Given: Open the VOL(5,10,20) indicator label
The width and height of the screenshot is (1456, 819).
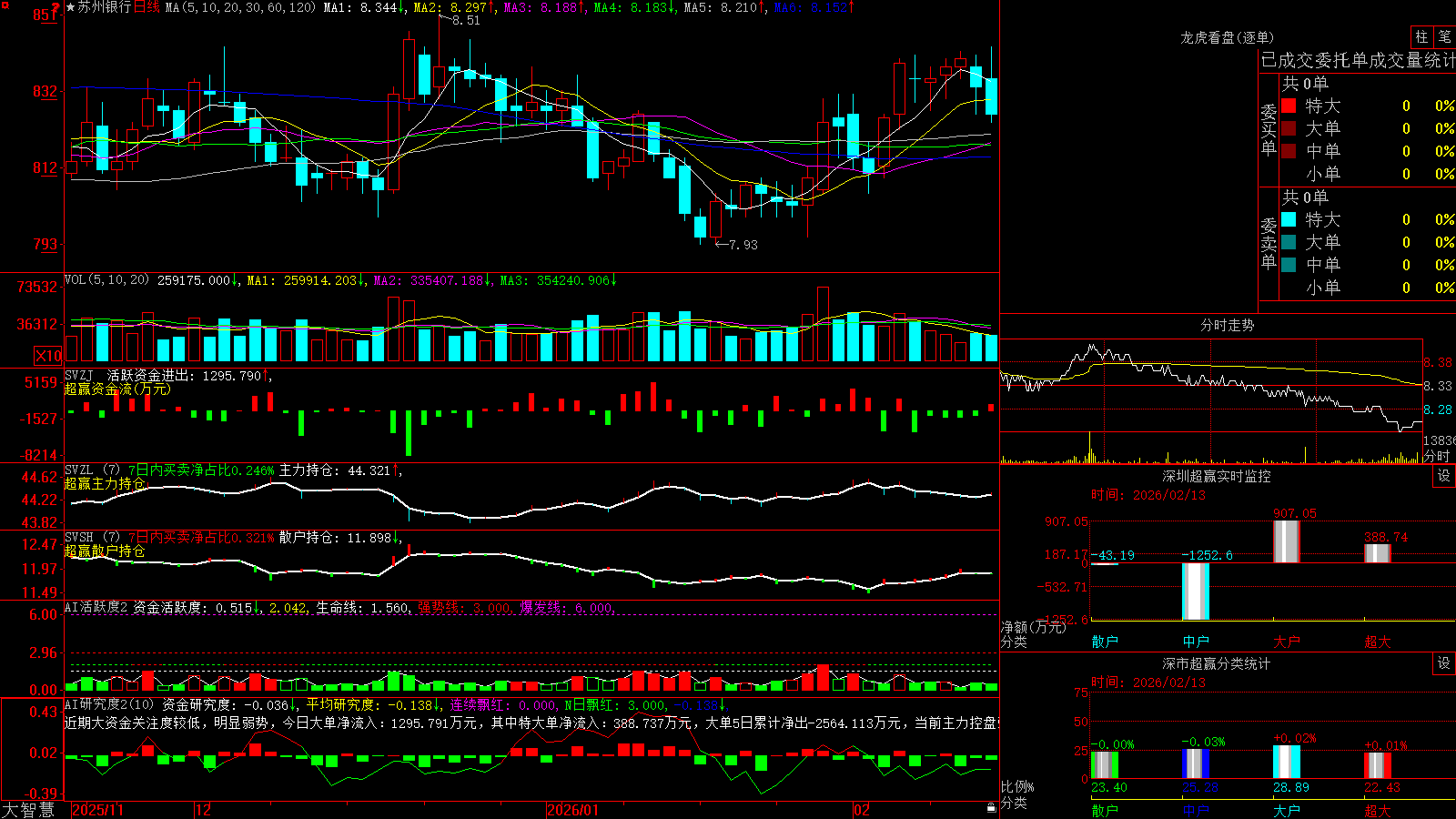Looking at the screenshot, I should [x=106, y=279].
